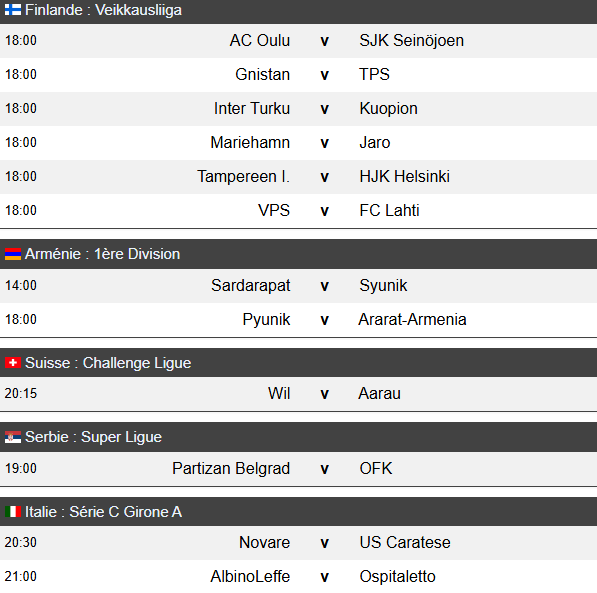Image resolution: width=597 pixels, height=593 pixels.
Task: Open the Serbie : Super Ligue header
Action: pos(298,437)
